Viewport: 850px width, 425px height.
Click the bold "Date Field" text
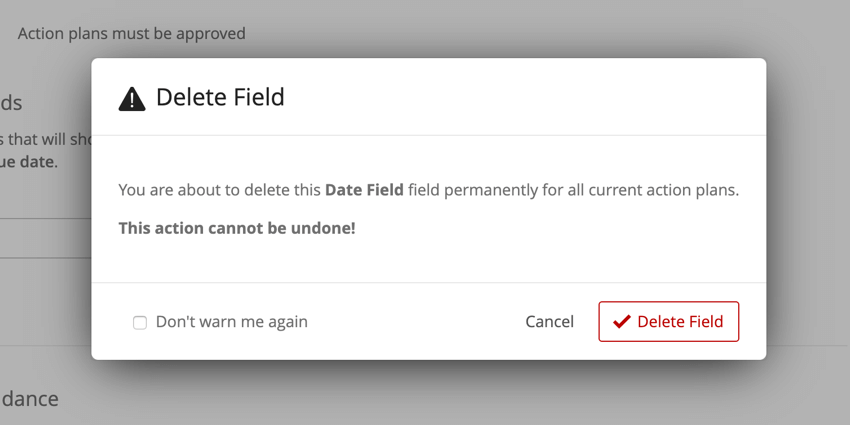point(364,189)
